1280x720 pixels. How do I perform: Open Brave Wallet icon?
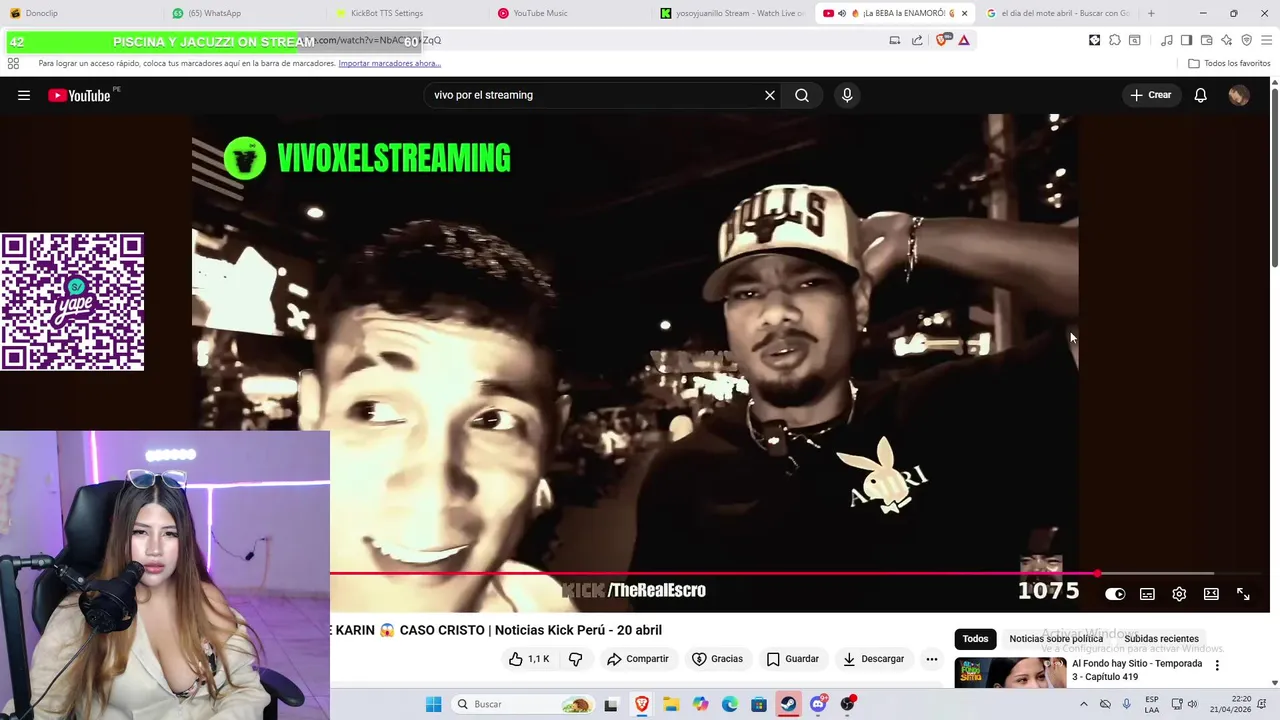pyautogui.click(x=1206, y=40)
